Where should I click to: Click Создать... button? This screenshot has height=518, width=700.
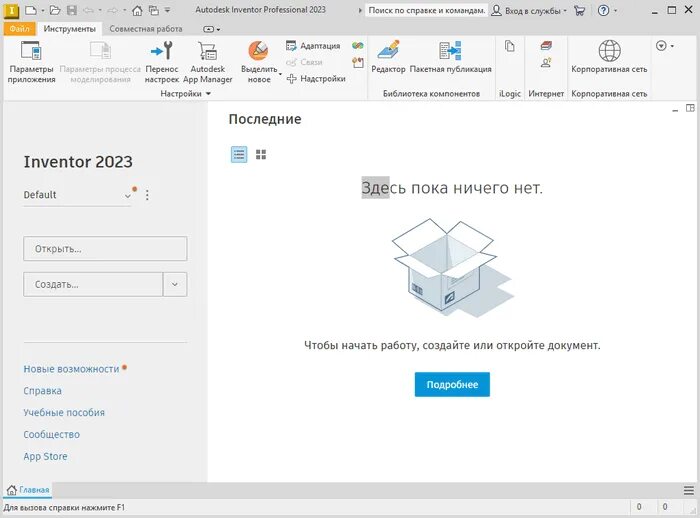(x=93, y=284)
